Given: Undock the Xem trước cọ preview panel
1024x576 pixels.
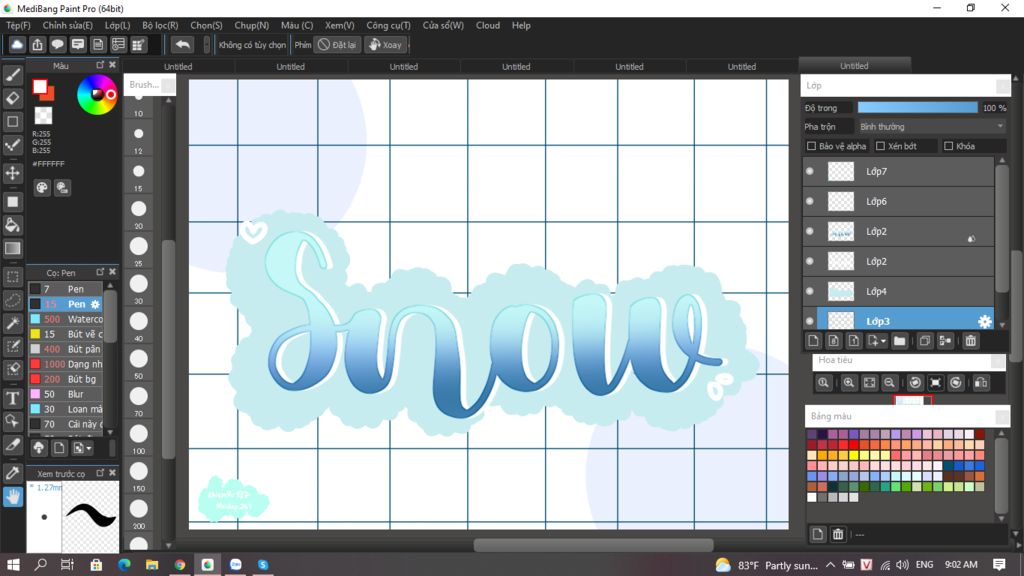Looking at the screenshot, I should [100, 473].
